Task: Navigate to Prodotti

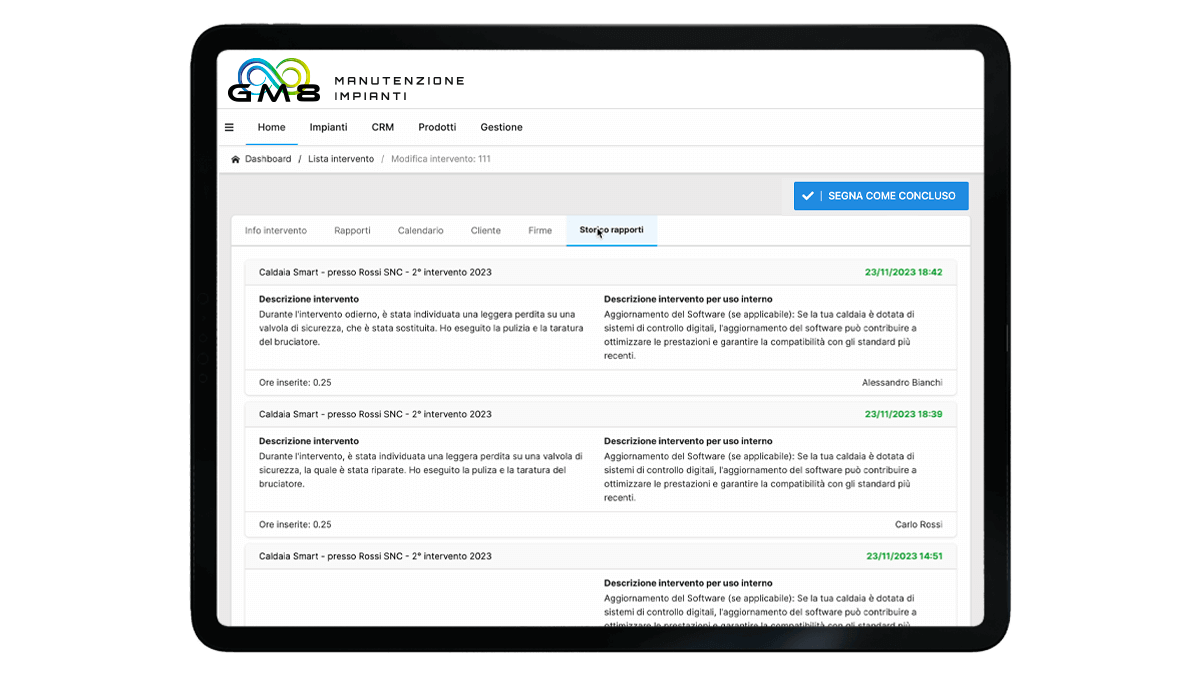Action: [437, 127]
